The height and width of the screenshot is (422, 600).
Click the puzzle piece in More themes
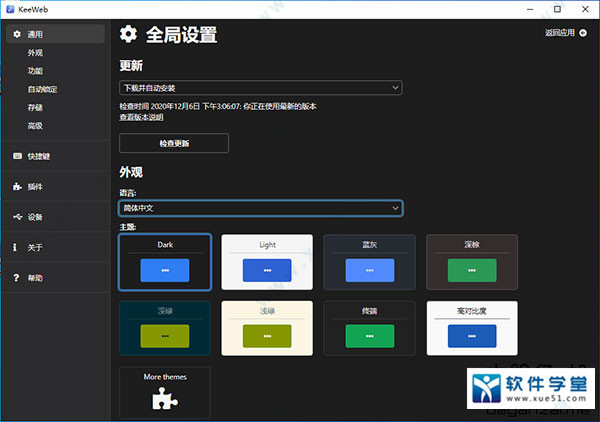point(165,398)
